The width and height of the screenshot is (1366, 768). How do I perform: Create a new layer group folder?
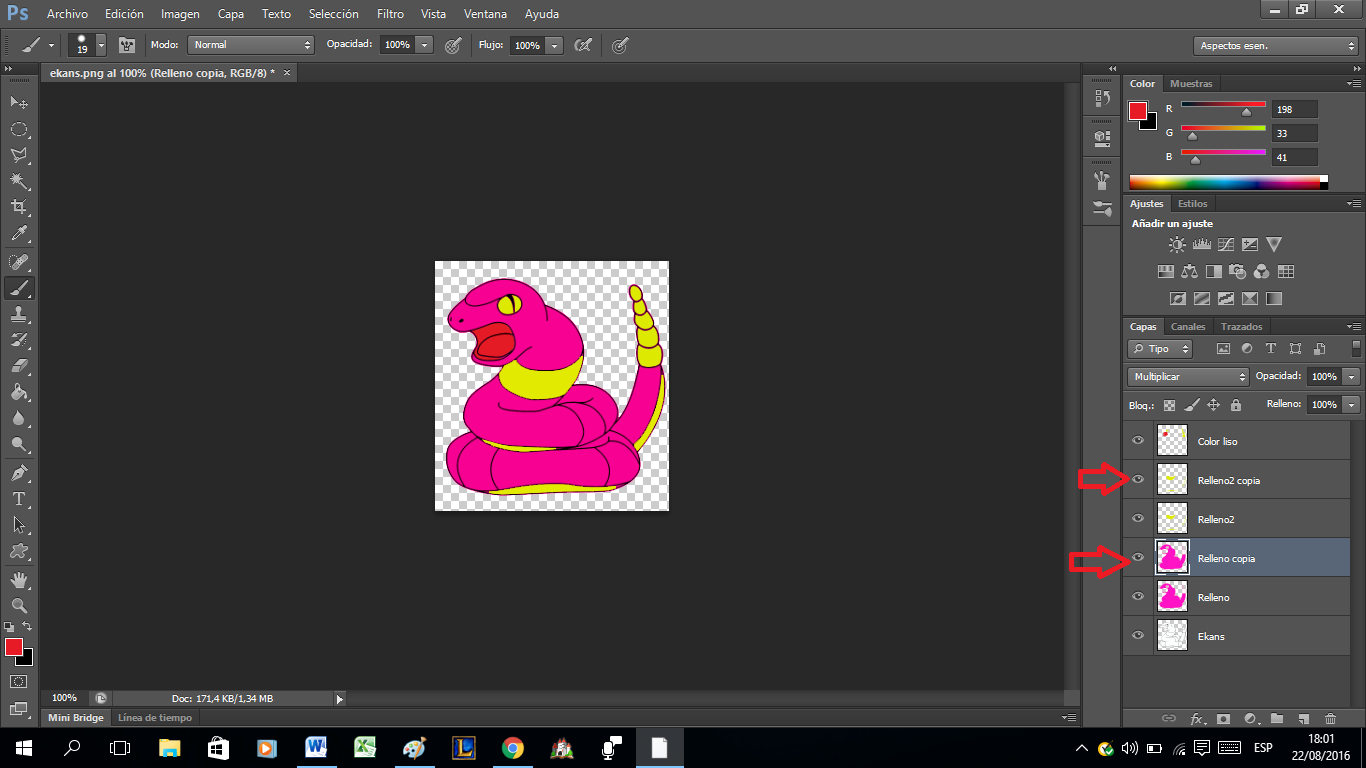pyautogui.click(x=1277, y=718)
